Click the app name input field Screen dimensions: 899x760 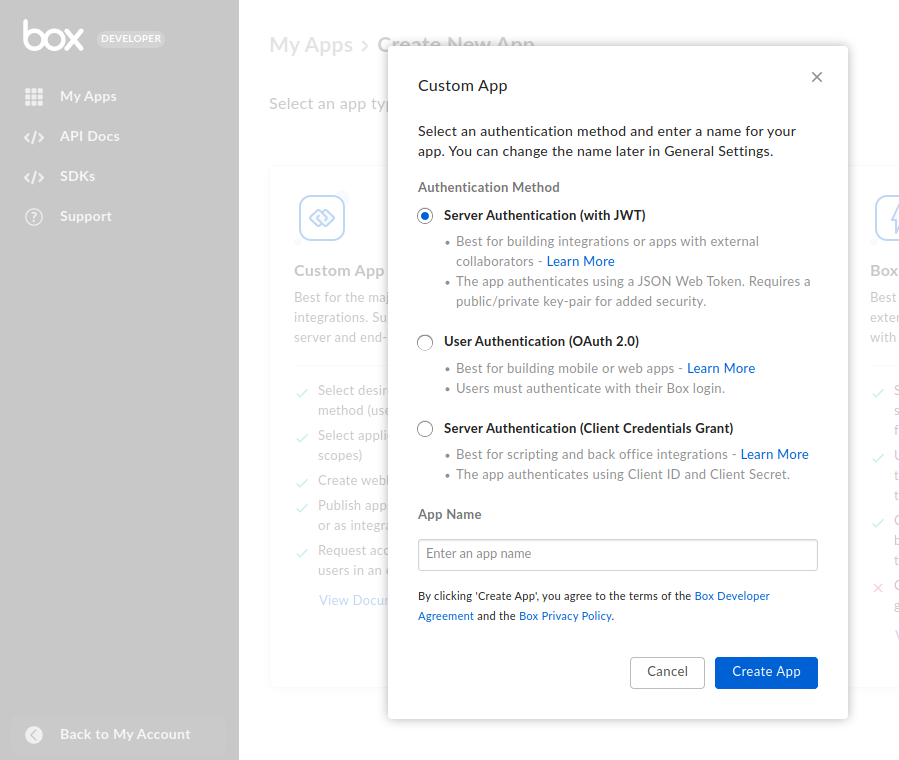[x=617, y=555]
